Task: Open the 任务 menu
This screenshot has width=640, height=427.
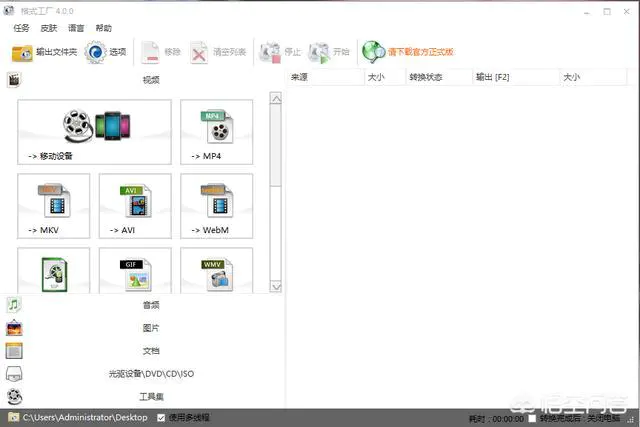Action: (21, 28)
